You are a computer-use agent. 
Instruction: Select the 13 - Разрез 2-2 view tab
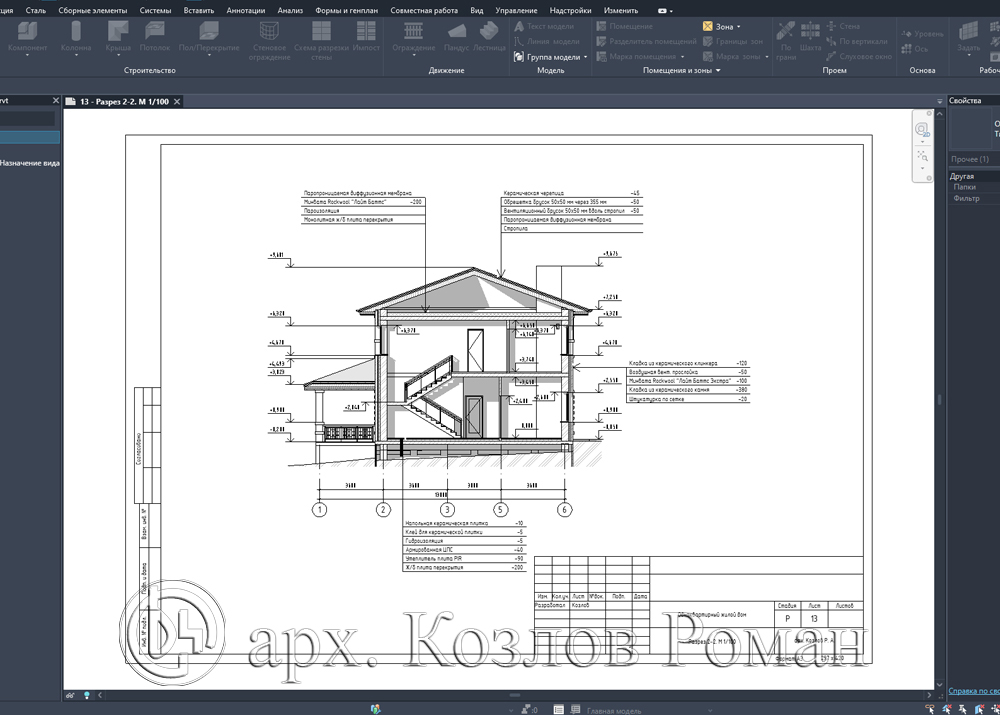pos(124,101)
